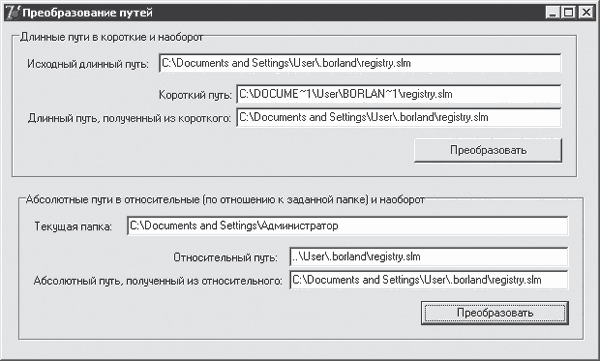Screen dimensions: 600x361
Task: Focus the Короткий путь field with DOCUME~1
Action: (399, 94)
